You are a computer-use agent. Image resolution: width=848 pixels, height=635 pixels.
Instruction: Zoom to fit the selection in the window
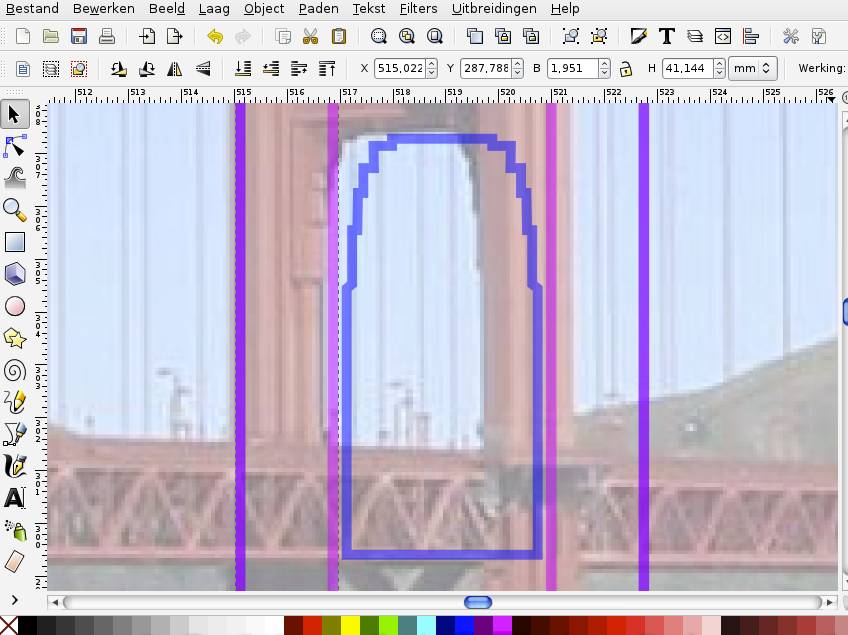click(x=379, y=36)
